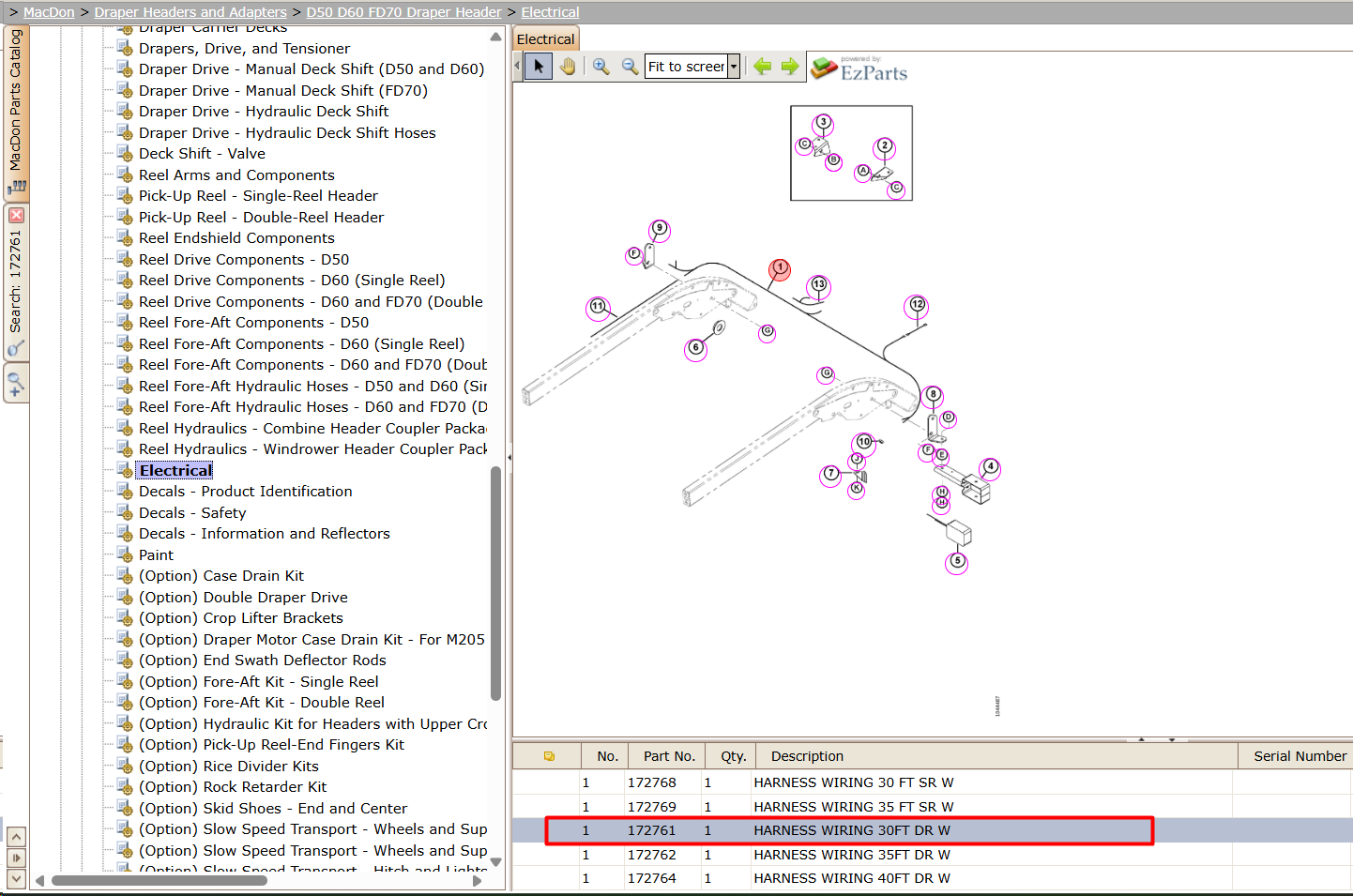Image resolution: width=1353 pixels, height=896 pixels.
Task: Select part 172764 harness wiring 40FT row
Action: tap(933, 878)
